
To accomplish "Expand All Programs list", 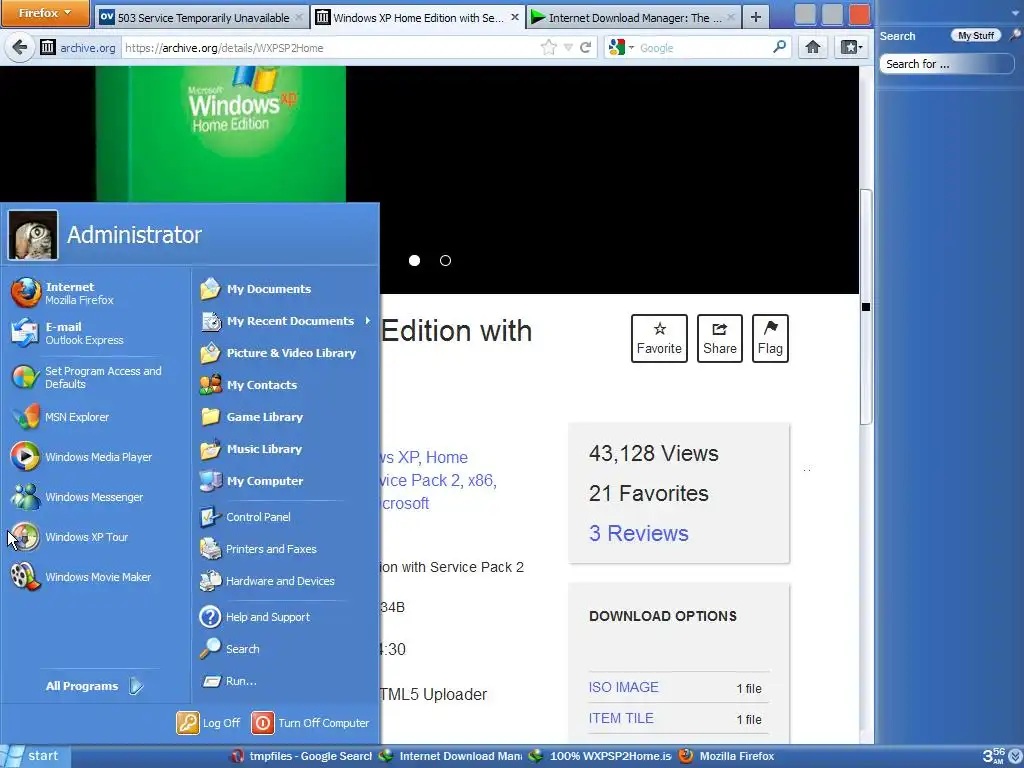I will 94,686.
